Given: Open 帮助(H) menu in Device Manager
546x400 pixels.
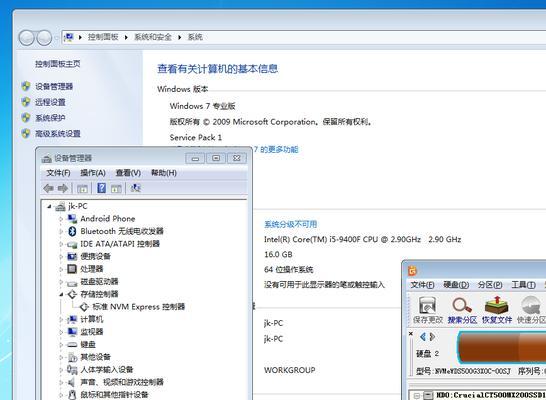Looking at the screenshot, I should [164, 173].
